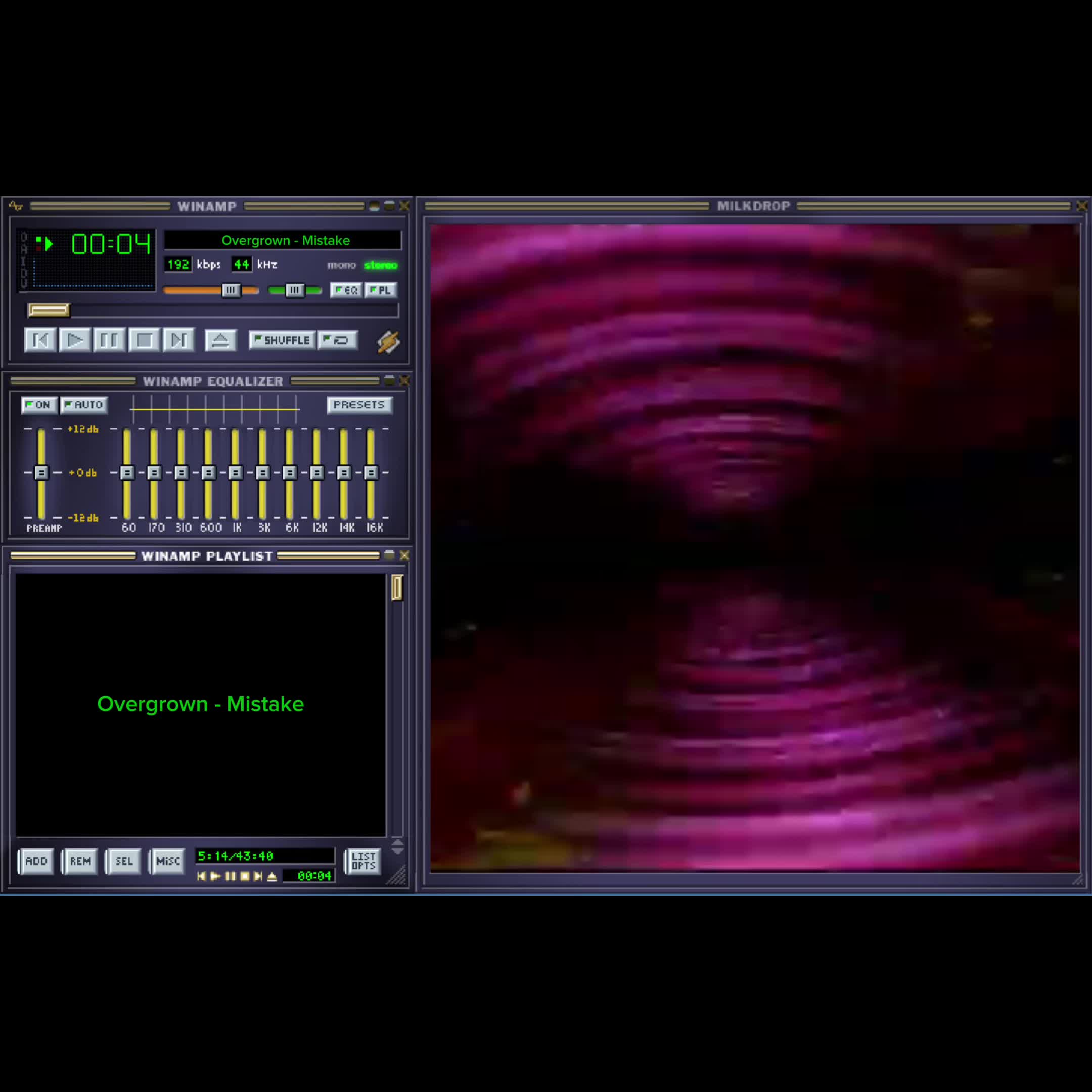The width and height of the screenshot is (1092, 1092).
Task: Click the 16K band slider handle
Action: (371, 473)
